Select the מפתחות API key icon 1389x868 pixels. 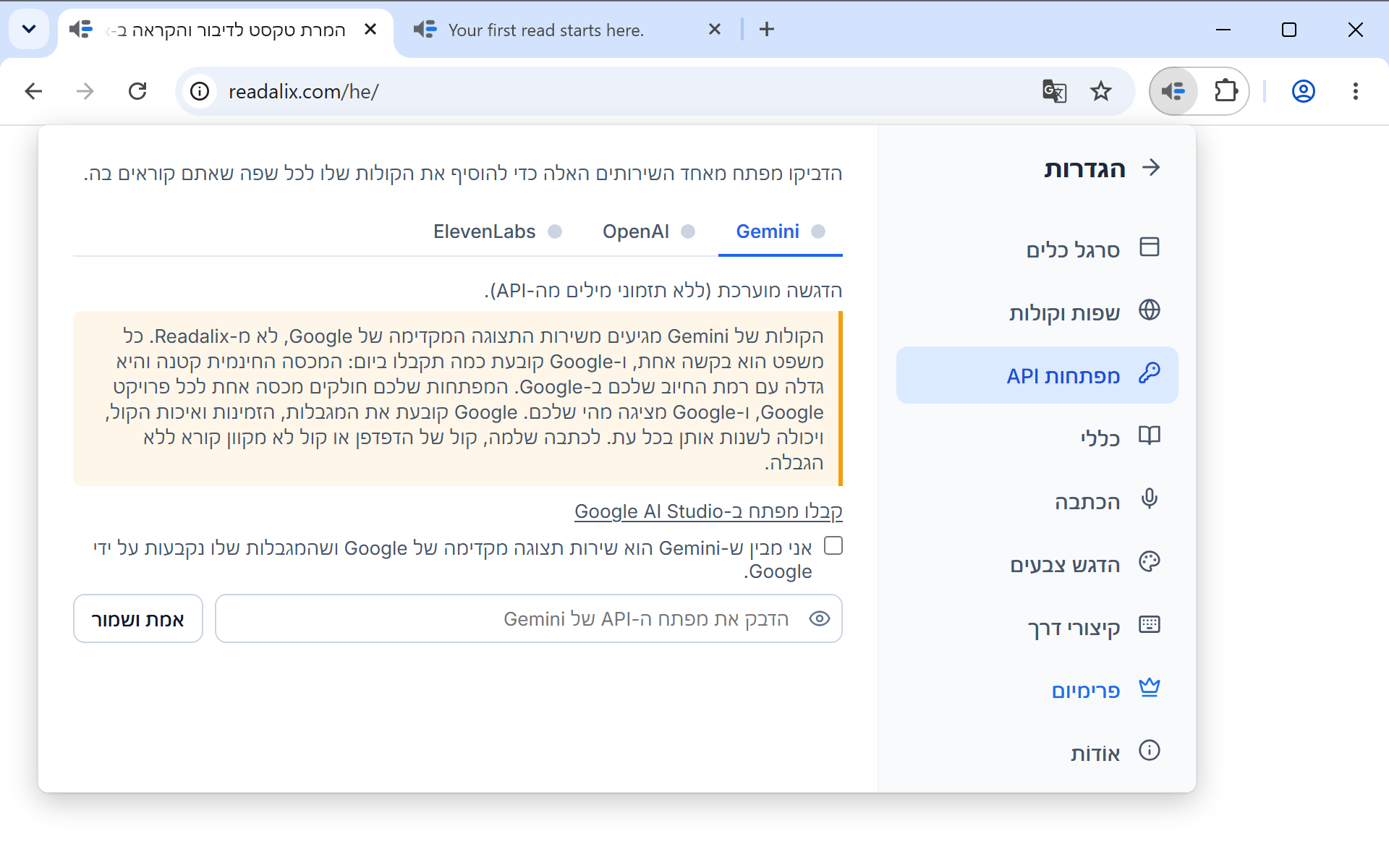click(x=1149, y=373)
